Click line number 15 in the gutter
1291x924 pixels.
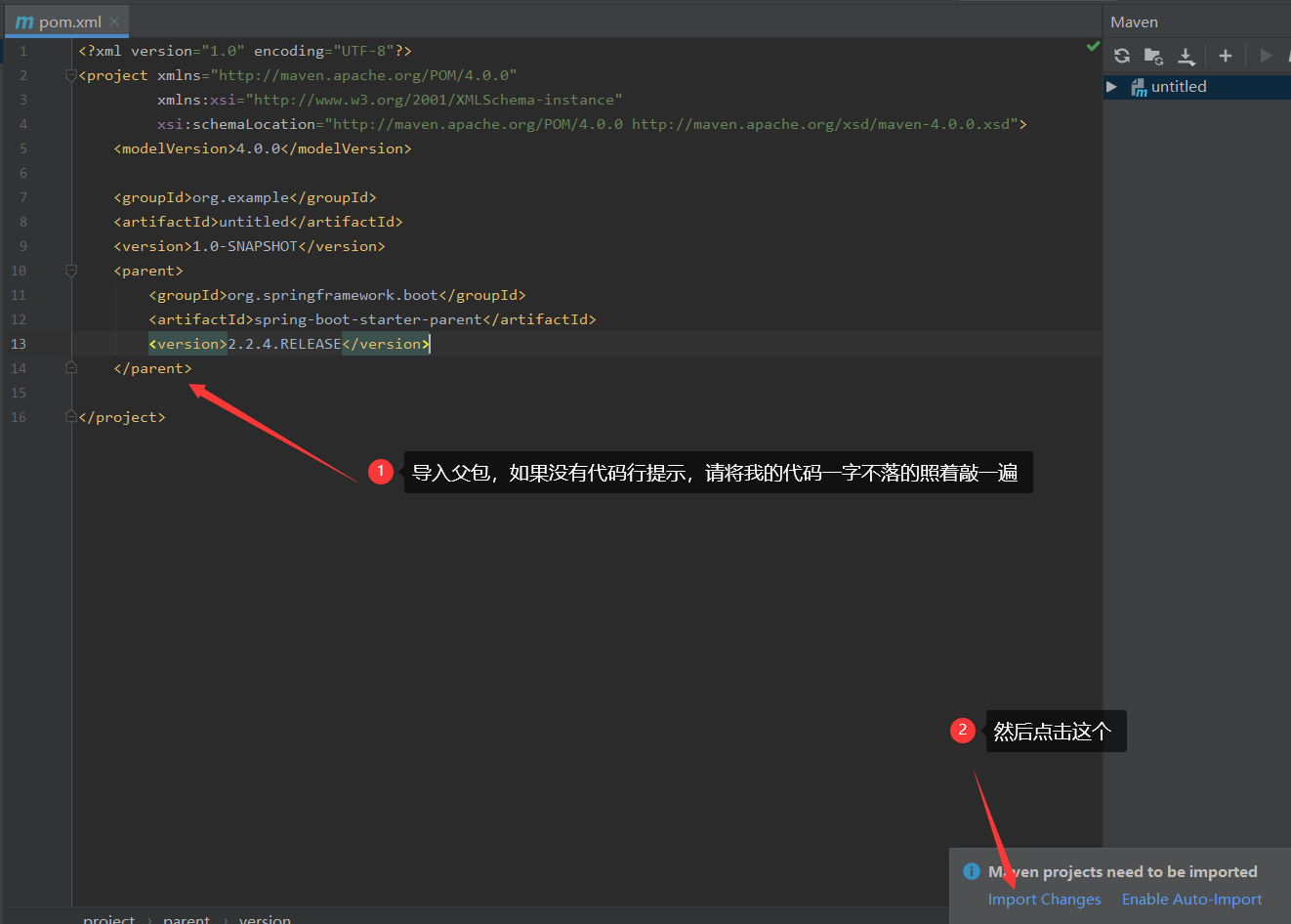(19, 393)
